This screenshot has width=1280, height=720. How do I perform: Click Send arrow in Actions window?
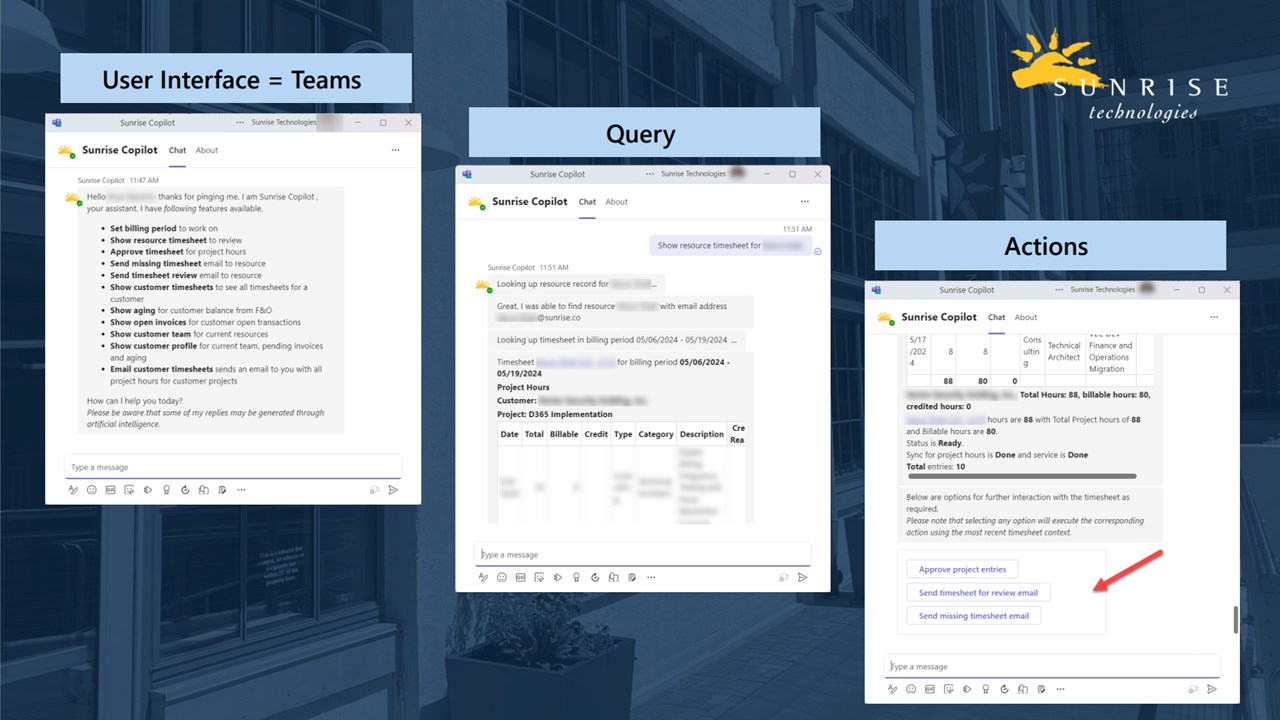point(1212,689)
